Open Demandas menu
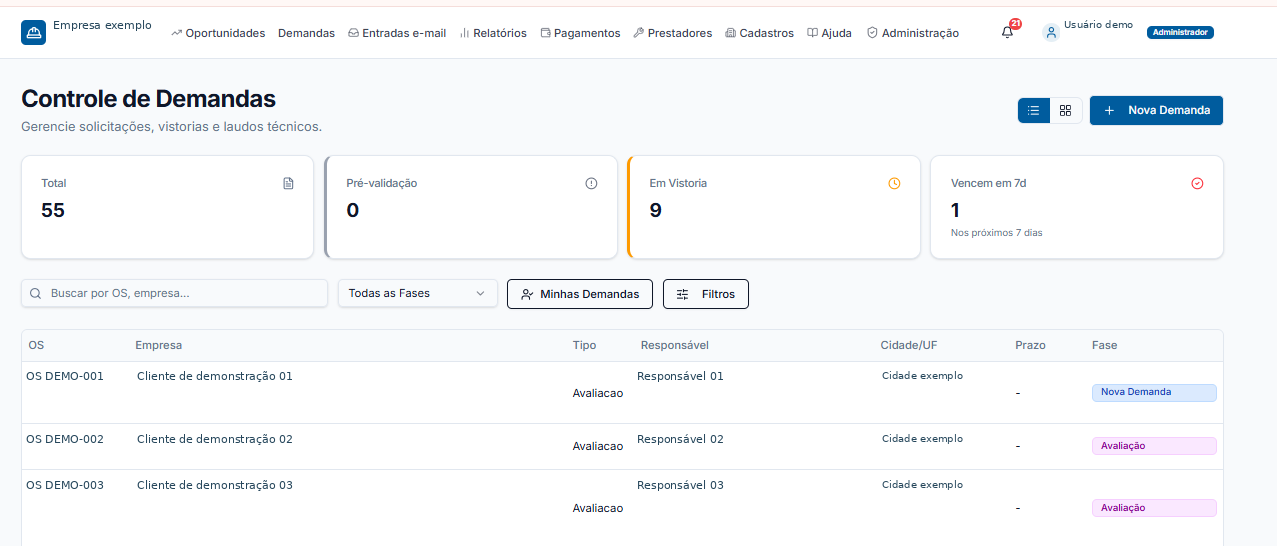 (306, 33)
